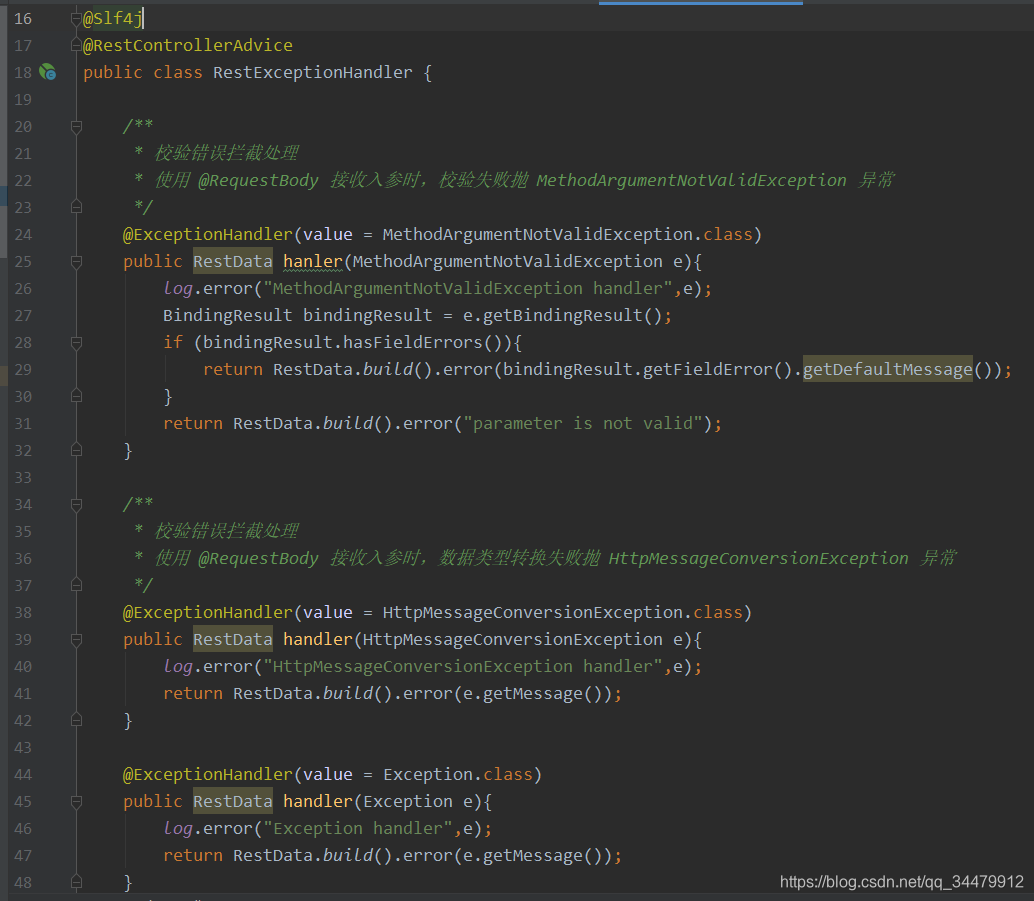Screen dimensions: 1034x901
Task: Click line number 19 in the gutter
Action: click(x=23, y=100)
